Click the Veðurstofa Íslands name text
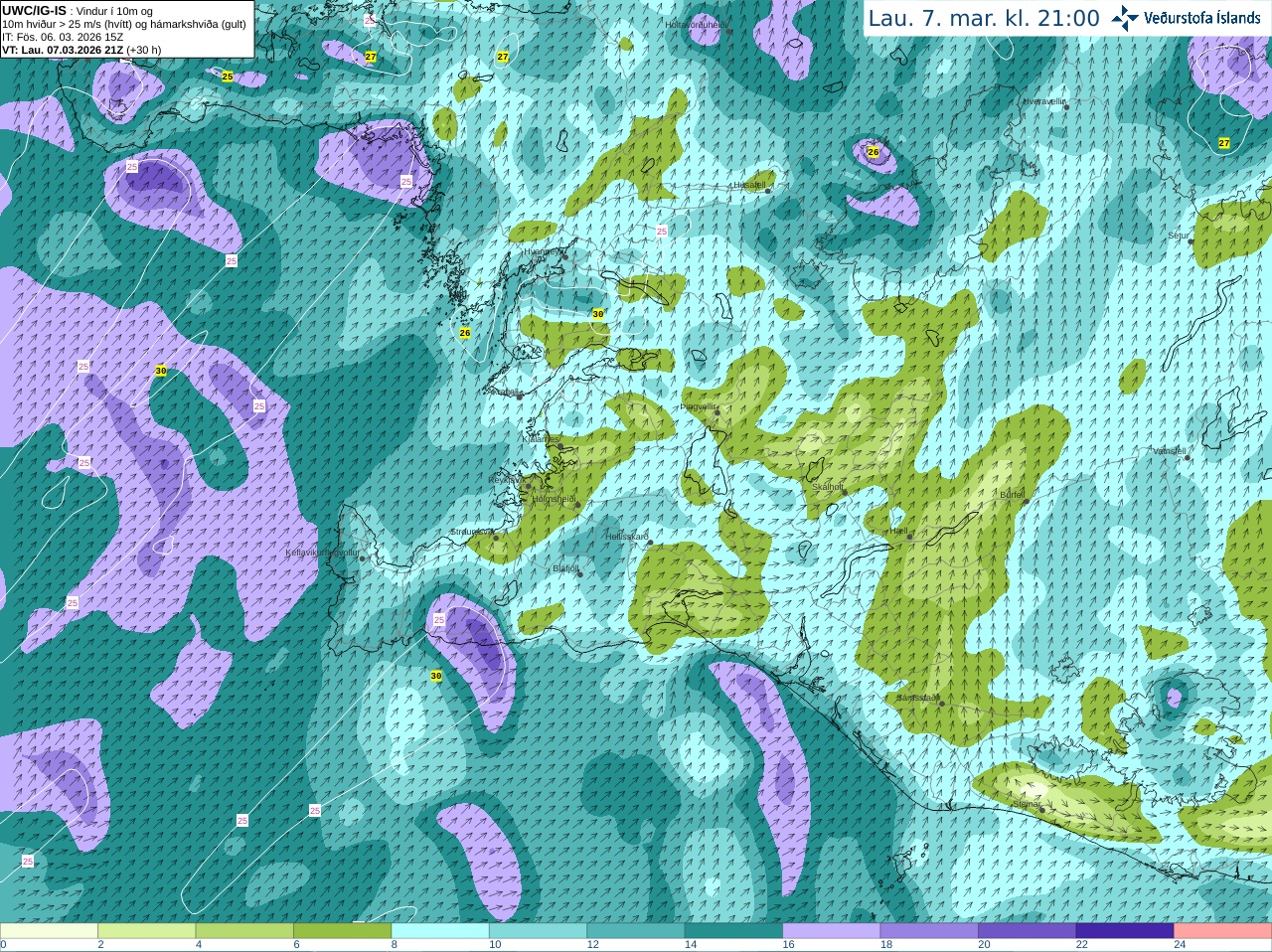Image resolution: width=1272 pixels, height=952 pixels. 1201,18
